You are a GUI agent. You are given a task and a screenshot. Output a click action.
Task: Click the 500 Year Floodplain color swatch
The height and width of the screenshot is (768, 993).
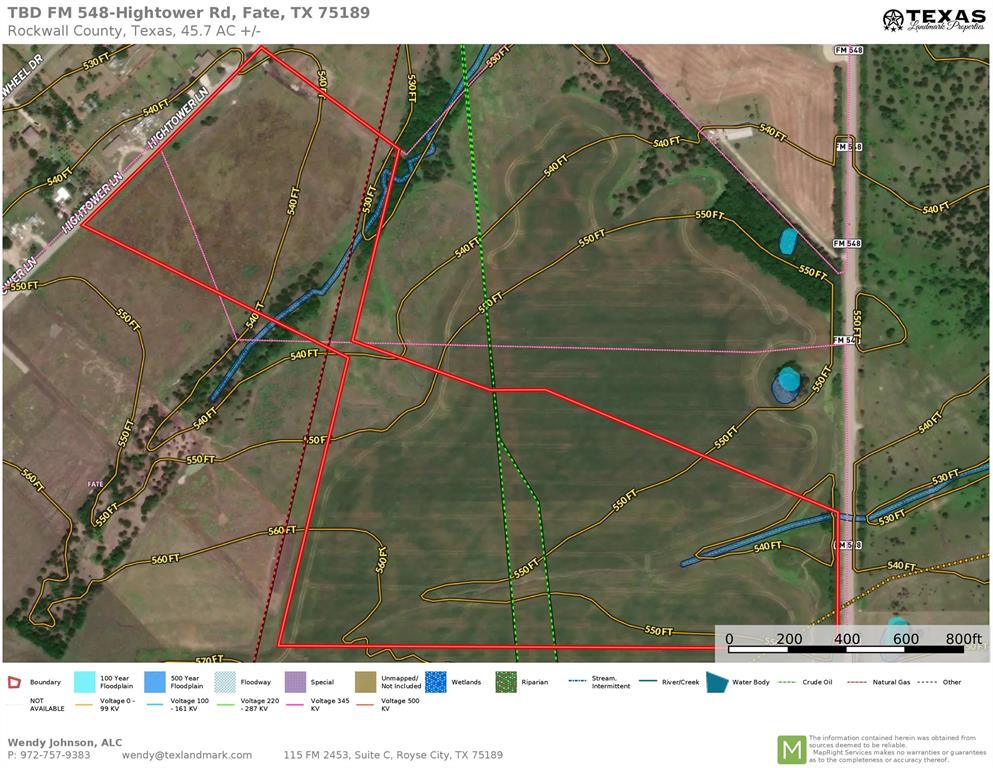[x=155, y=683]
